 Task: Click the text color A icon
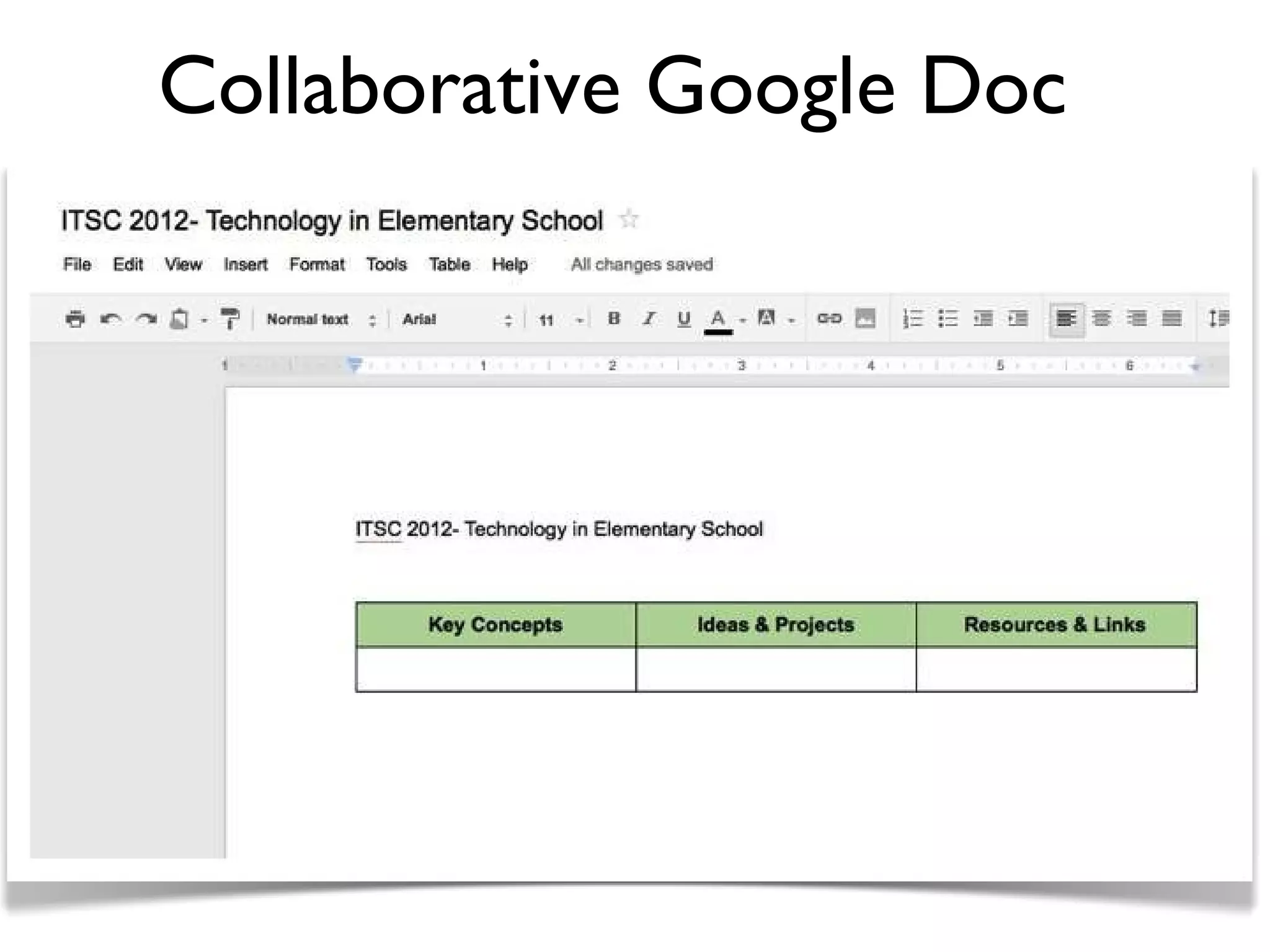718,320
